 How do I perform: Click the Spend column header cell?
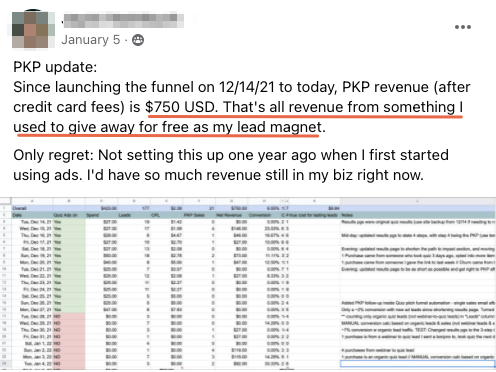[101, 215]
